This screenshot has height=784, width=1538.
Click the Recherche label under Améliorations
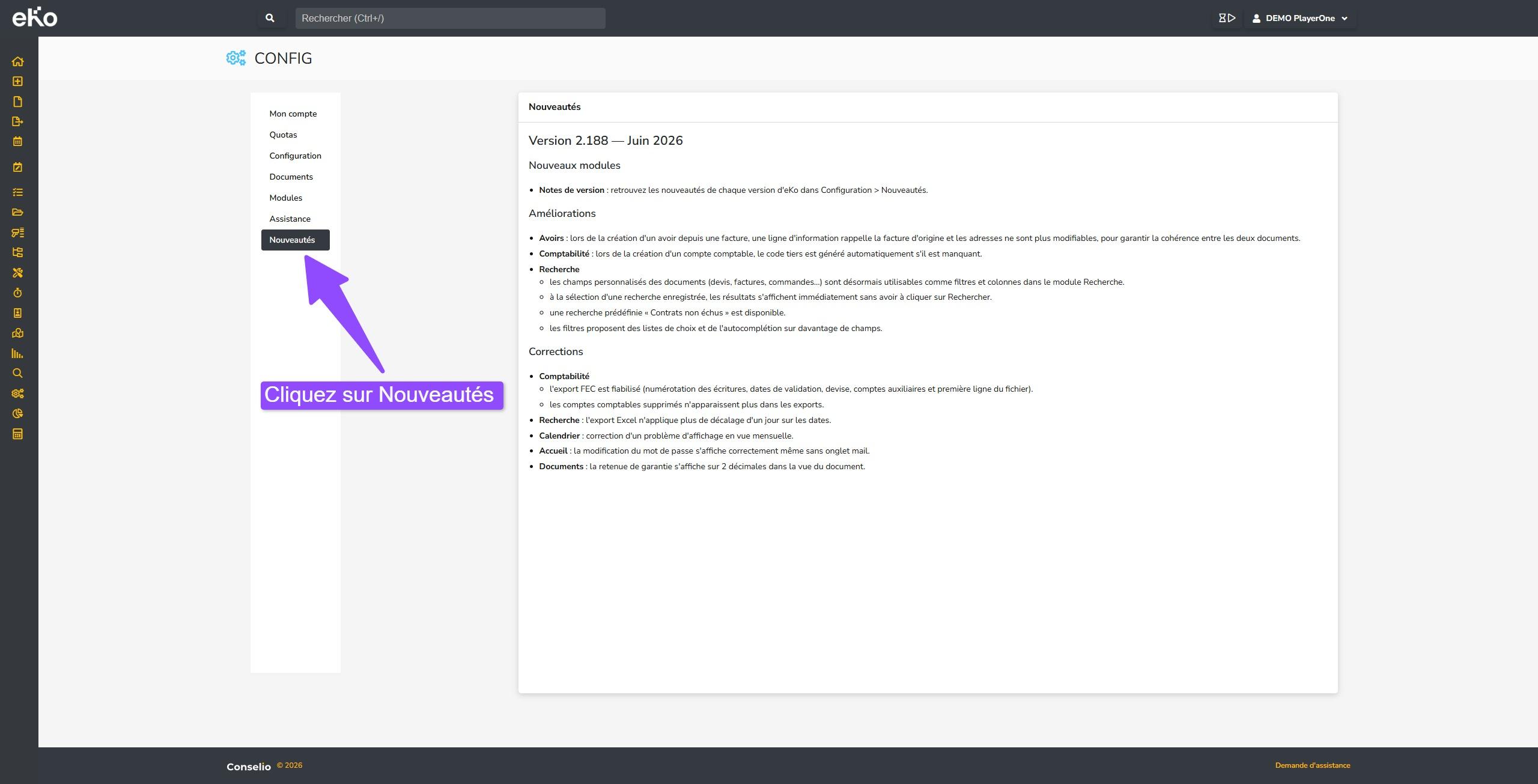[559, 269]
